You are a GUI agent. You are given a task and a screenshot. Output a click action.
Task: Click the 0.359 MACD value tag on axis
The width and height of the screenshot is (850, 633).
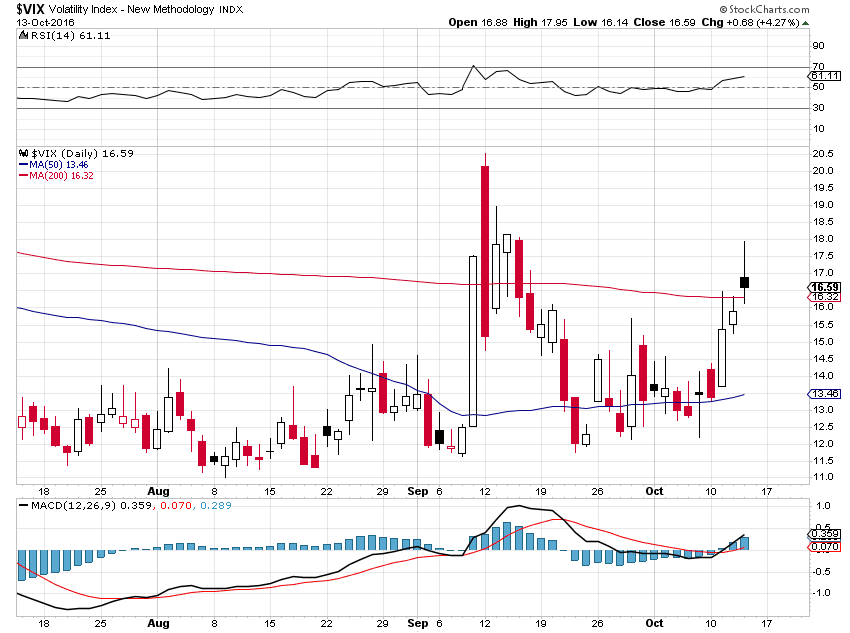point(825,534)
